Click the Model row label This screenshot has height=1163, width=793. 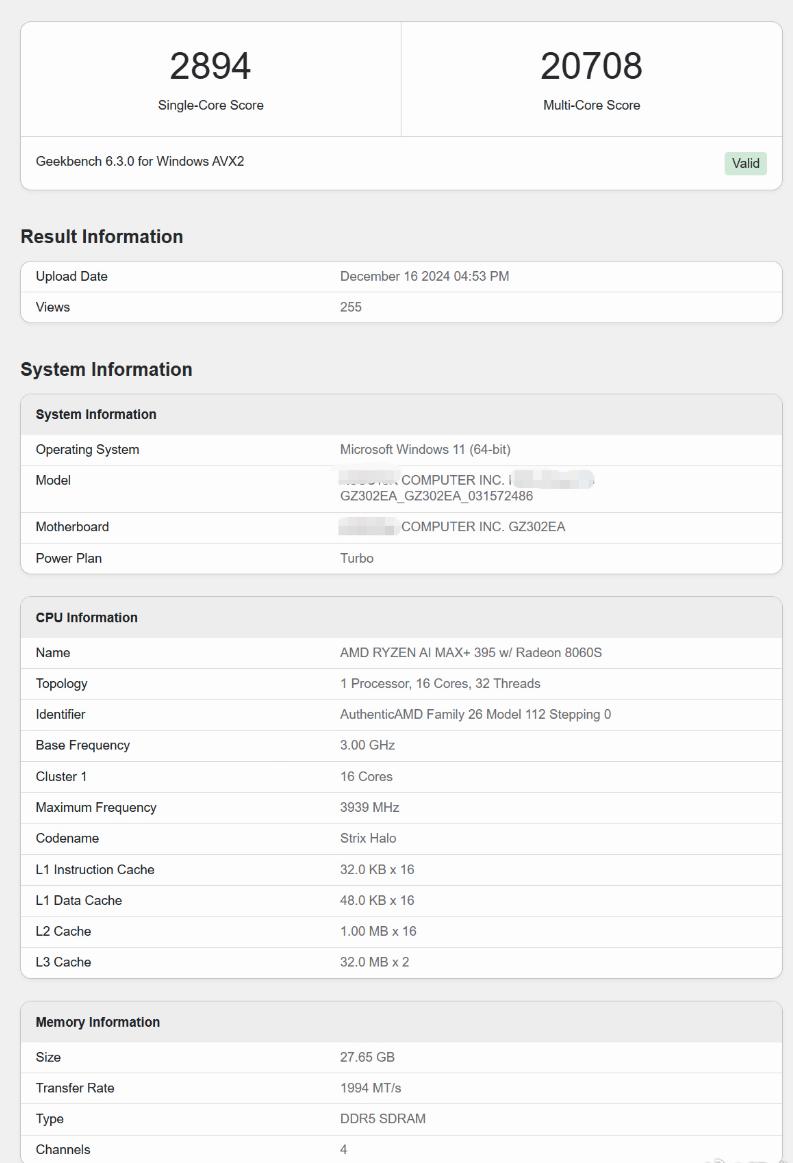click(53, 480)
